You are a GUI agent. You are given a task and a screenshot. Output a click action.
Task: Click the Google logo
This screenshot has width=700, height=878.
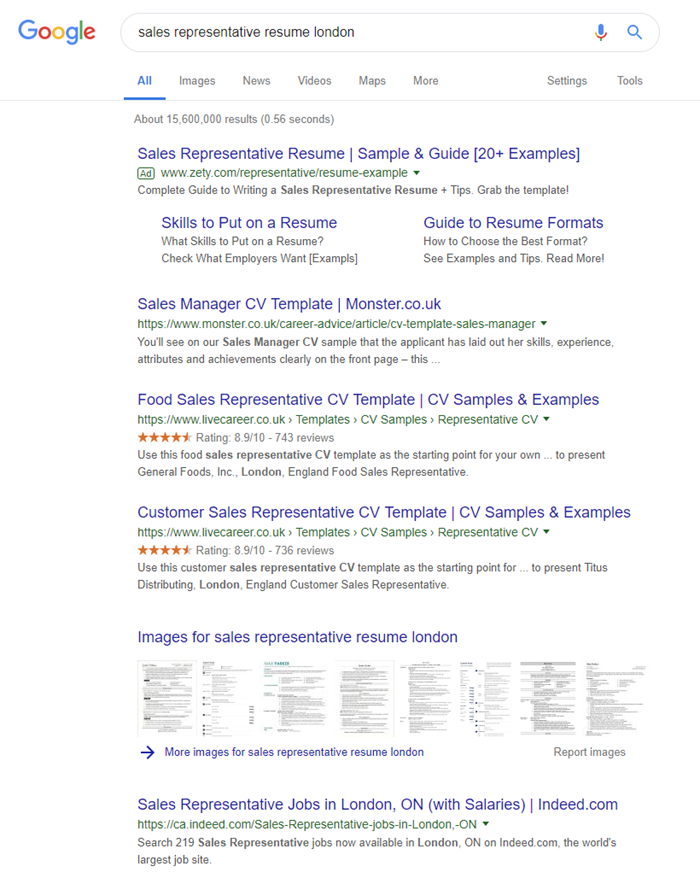[57, 32]
